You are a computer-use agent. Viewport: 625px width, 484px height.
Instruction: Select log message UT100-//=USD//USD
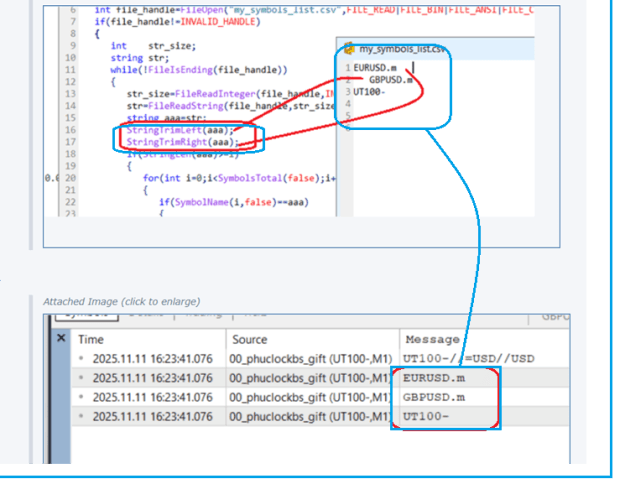click(x=468, y=359)
